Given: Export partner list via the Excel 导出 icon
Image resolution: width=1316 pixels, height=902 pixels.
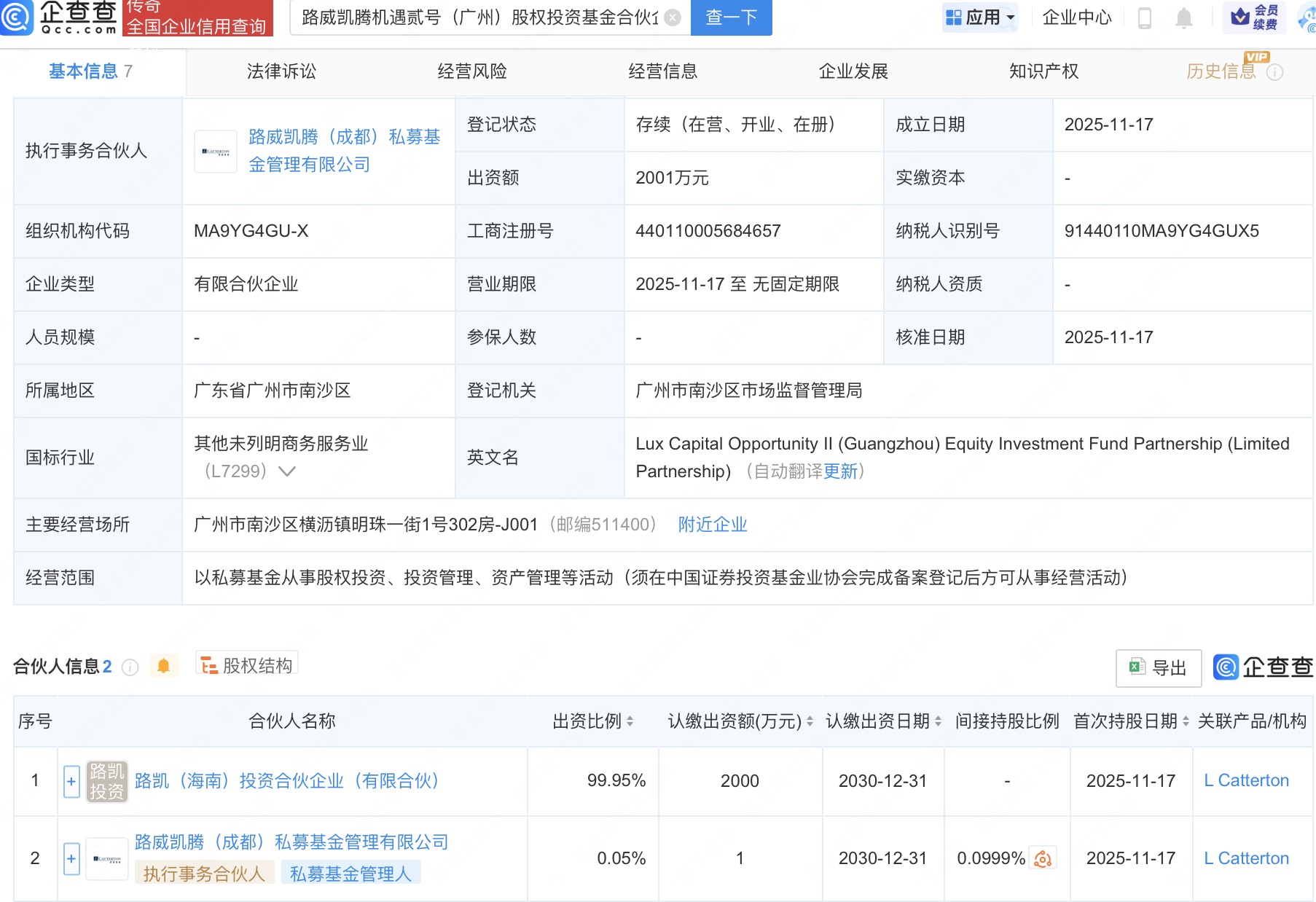Looking at the screenshot, I should (1158, 667).
